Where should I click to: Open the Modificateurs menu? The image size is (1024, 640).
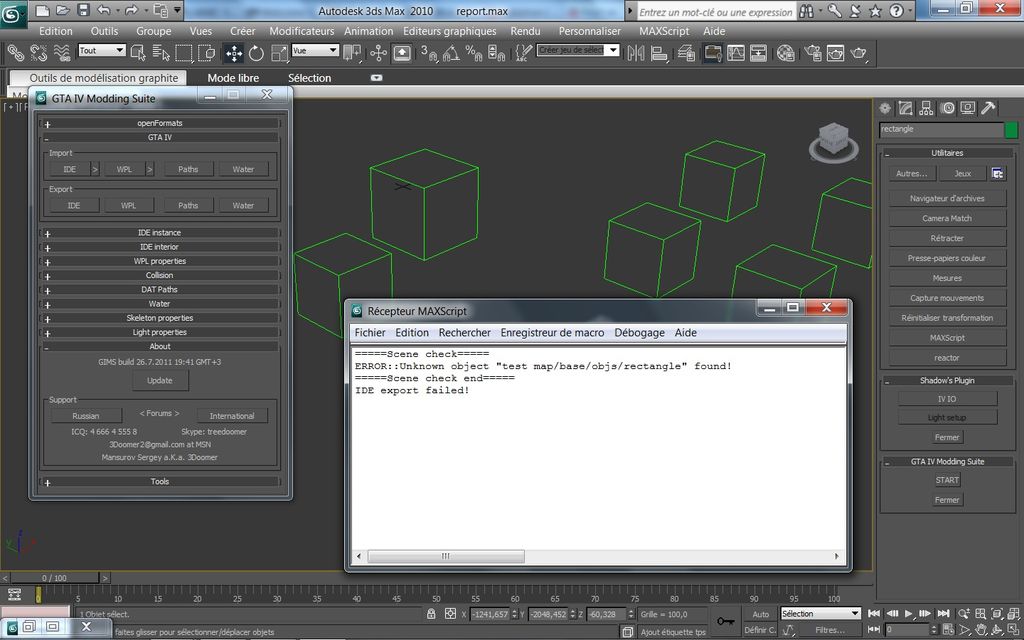coord(302,31)
